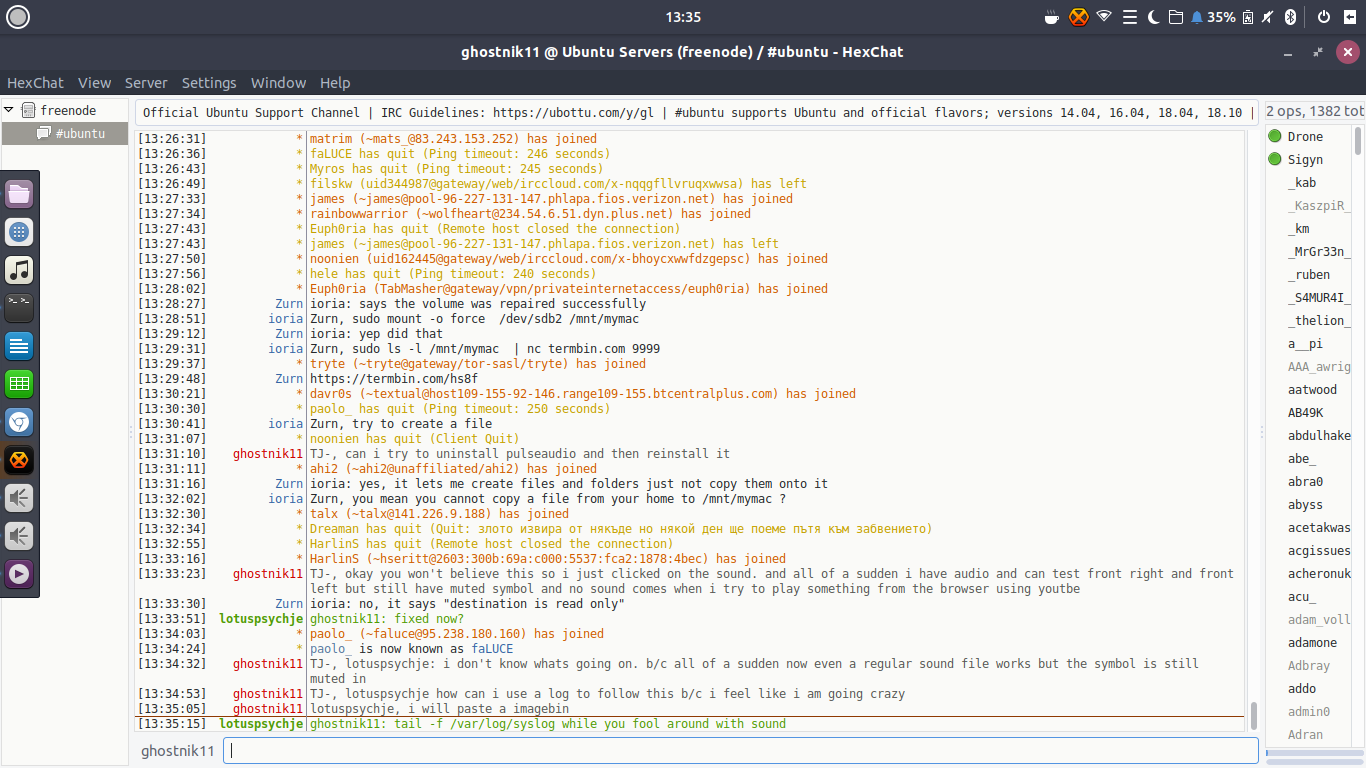Viewport: 1366px width, 768px height.
Task: Click lotuspsychje nick at 13:35:15
Action: click(x=261, y=724)
